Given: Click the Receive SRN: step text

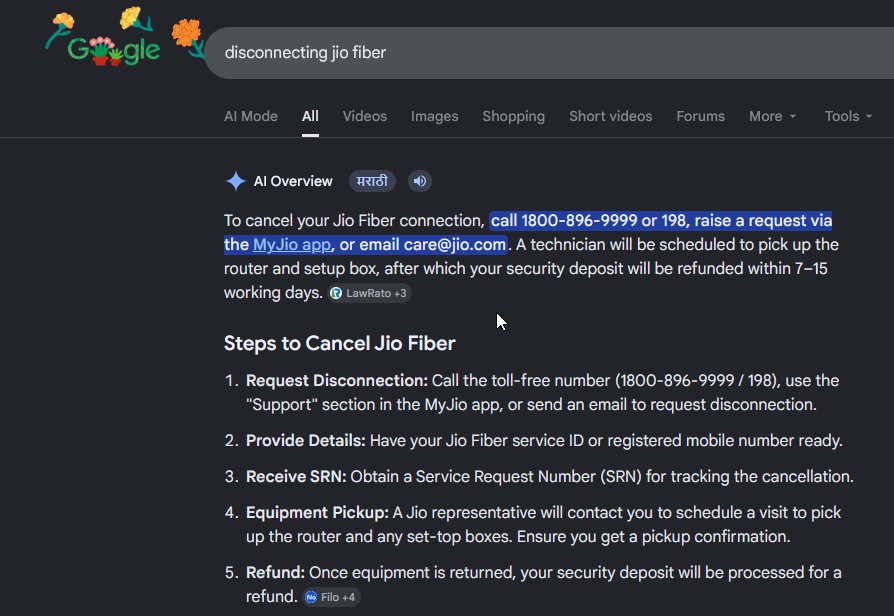Looking at the screenshot, I should point(296,476).
